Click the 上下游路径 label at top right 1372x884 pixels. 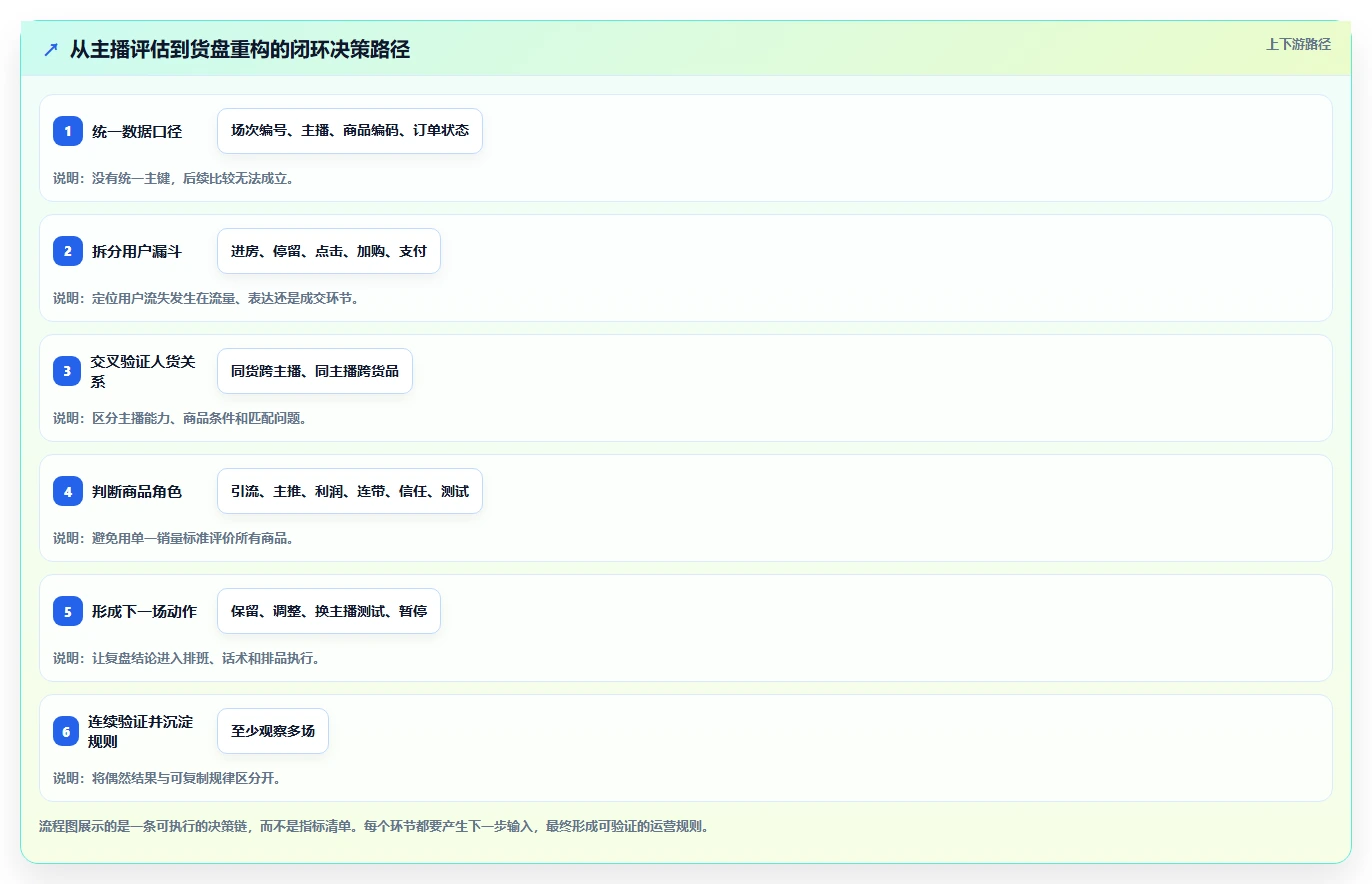[1298, 44]
